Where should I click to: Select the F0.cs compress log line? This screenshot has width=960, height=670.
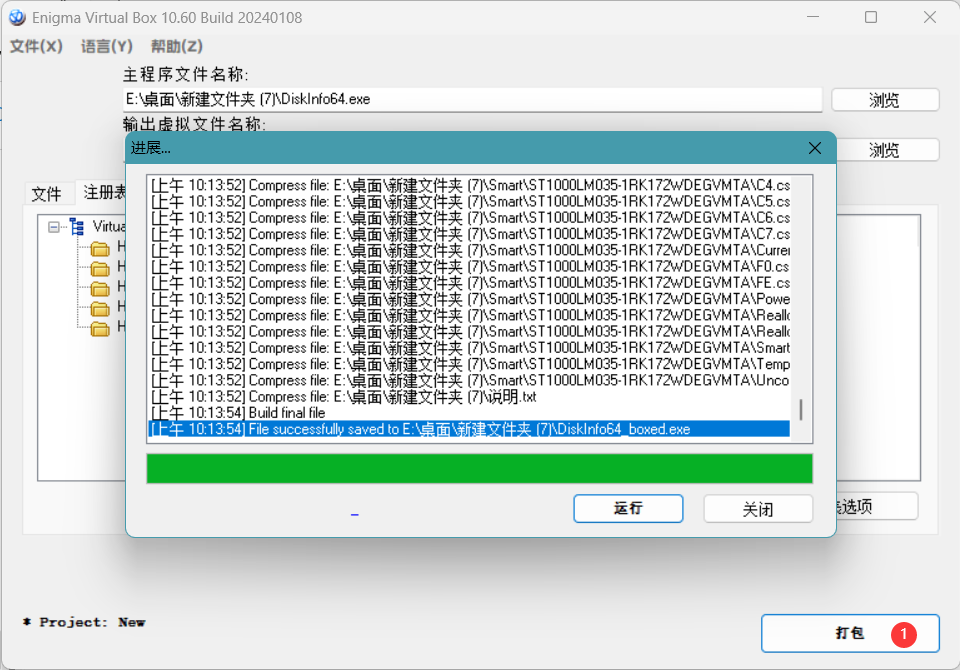pyautogui.click(x=470, y=266)
